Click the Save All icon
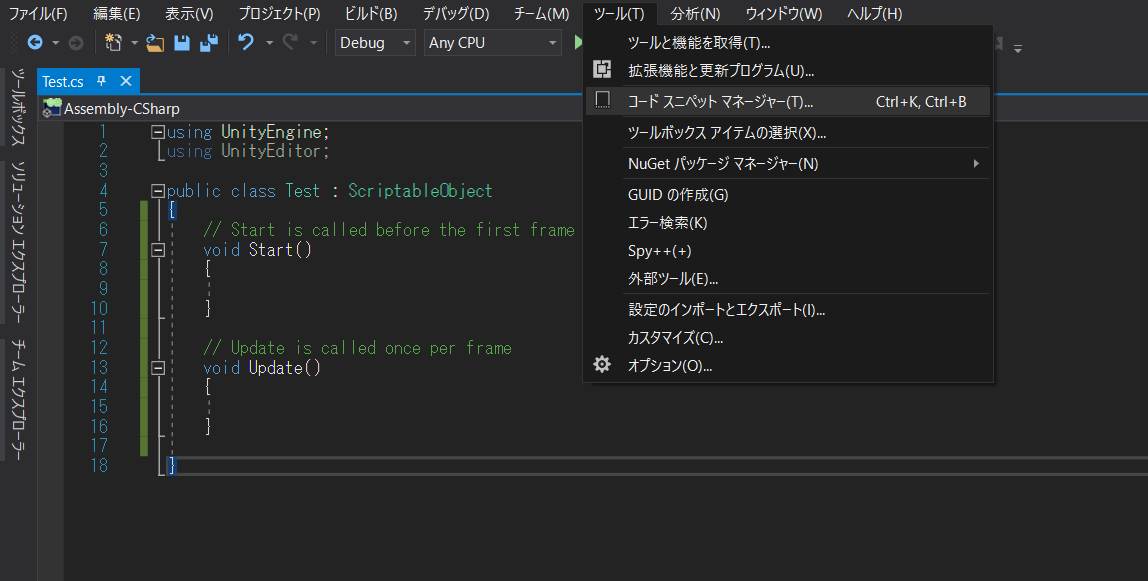This screenshot has width=1148, height=581. click(209, 43)
